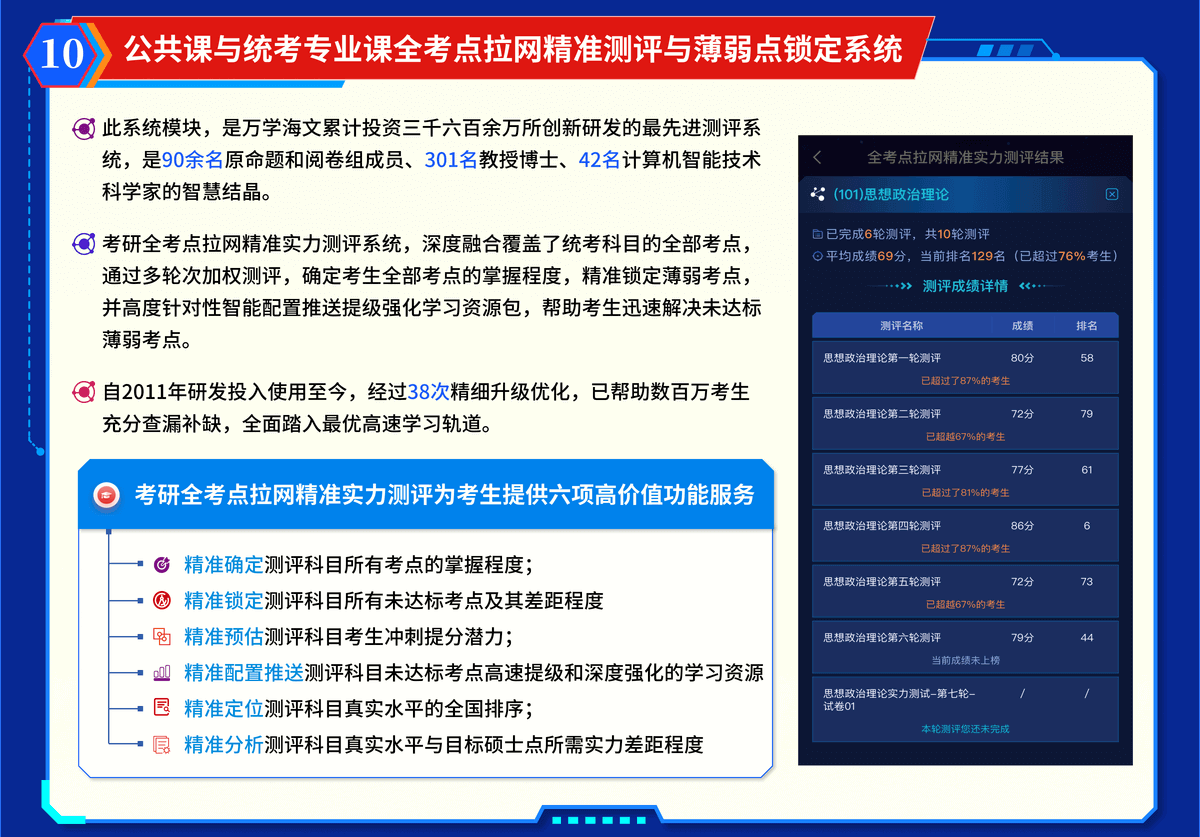Close the (101)思想政治理论 panel
The width and height of the screenshot is (1200, 837).
(1112, 194)
